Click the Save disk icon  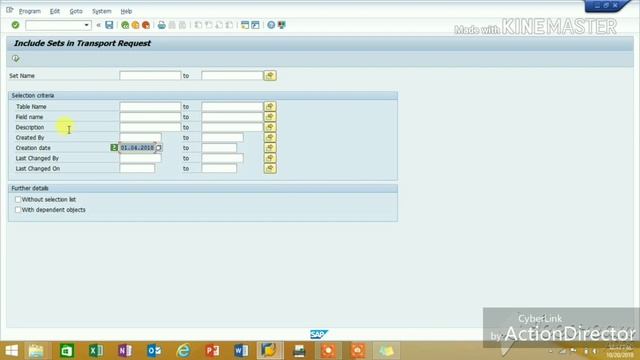click(x=109, y=25)
